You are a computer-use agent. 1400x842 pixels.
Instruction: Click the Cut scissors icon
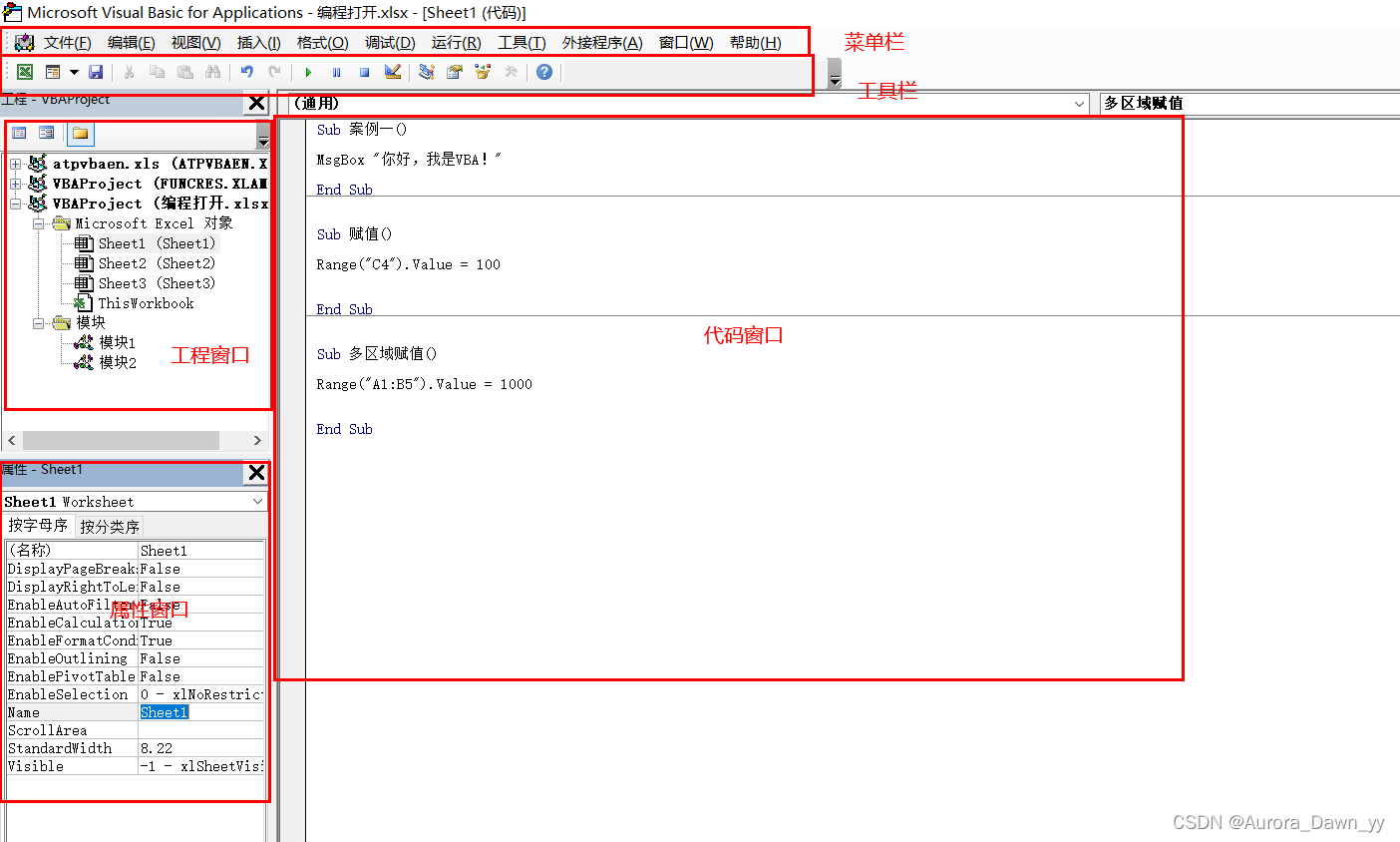pos(129,72)
